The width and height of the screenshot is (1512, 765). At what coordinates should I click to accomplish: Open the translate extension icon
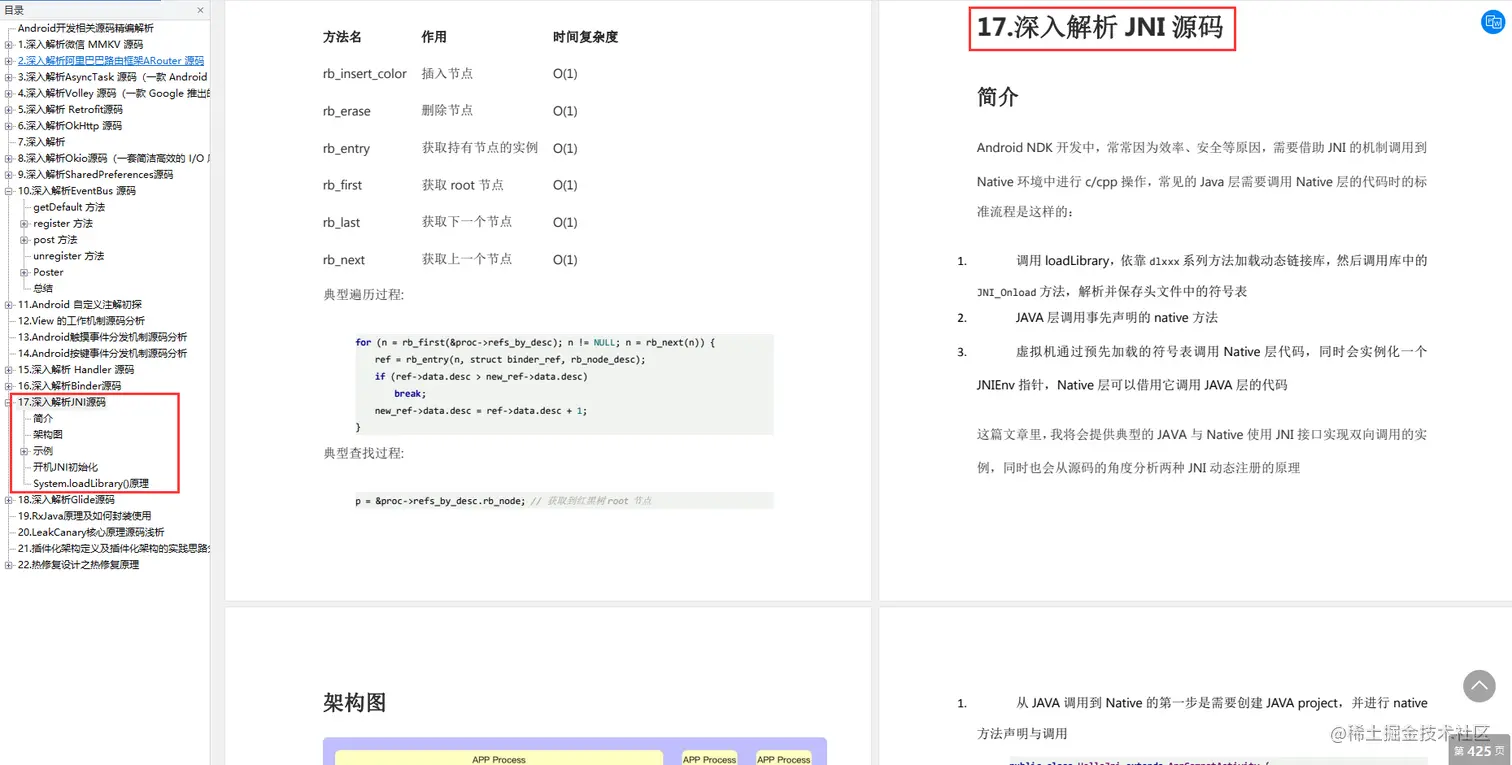point(1493,21)
